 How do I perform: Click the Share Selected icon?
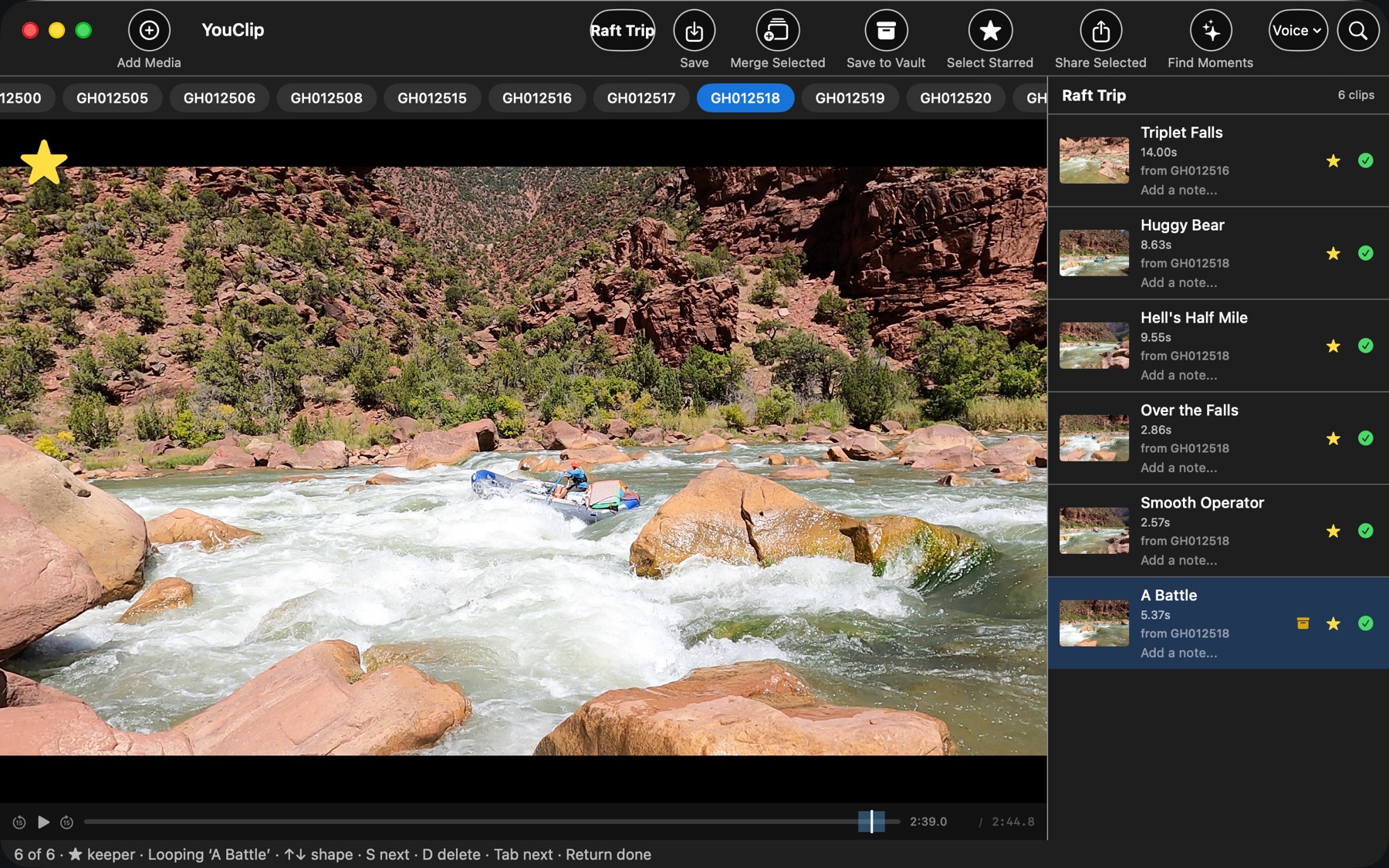[x=1100, y=30]
